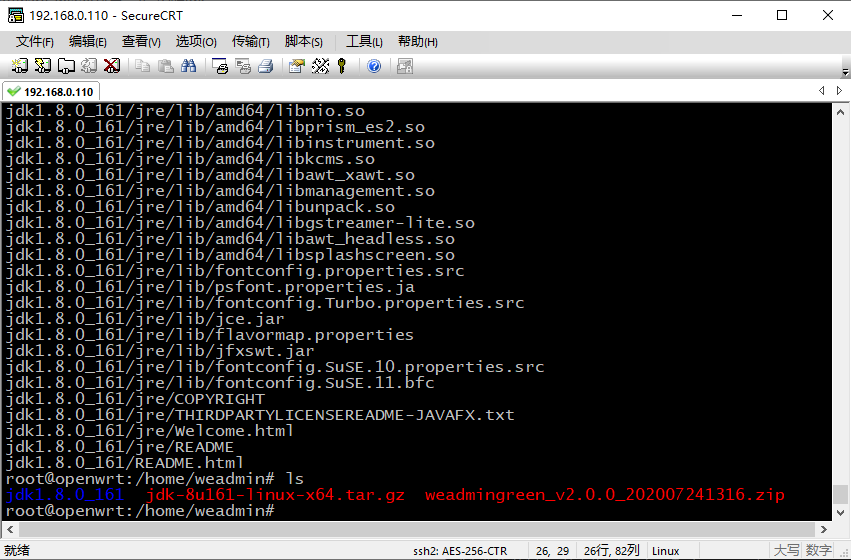Click the ls command prompt line
This screenshot has height=560, width=851.
[x=154, y=479]
